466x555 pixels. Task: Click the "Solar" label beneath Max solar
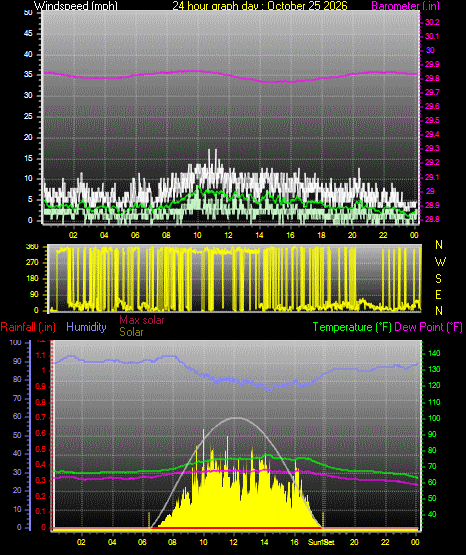[x=131, y=332]
